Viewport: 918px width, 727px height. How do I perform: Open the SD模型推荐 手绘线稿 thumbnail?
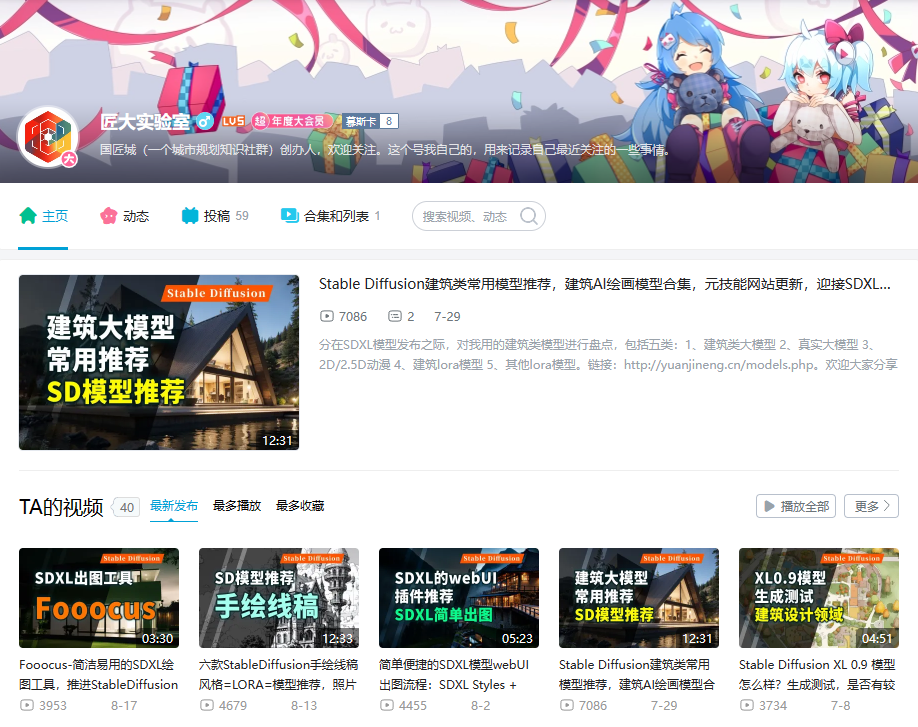pyautogui.click(x=279, y=598)
